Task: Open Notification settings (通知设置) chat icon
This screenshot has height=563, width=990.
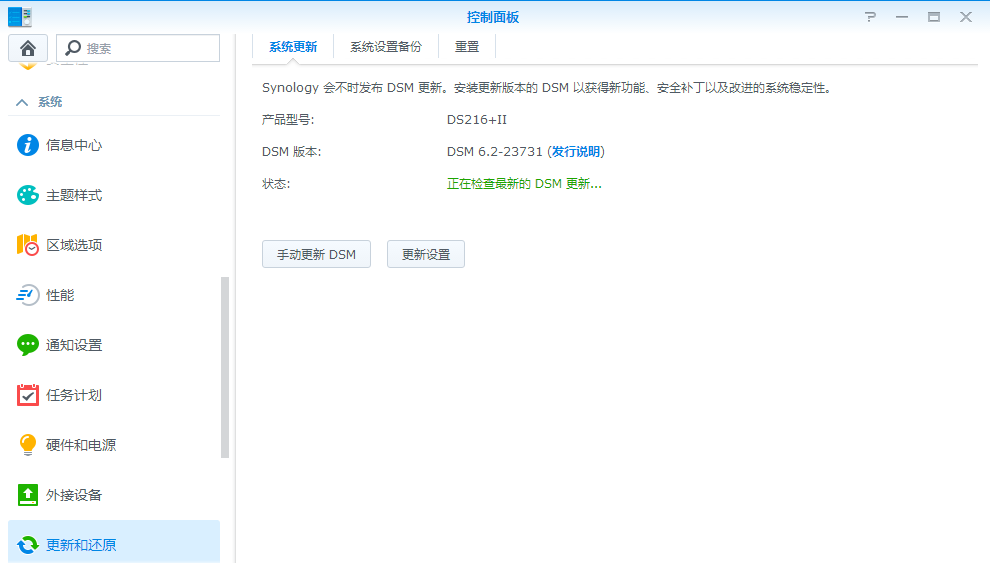Action: coord(29,345)
